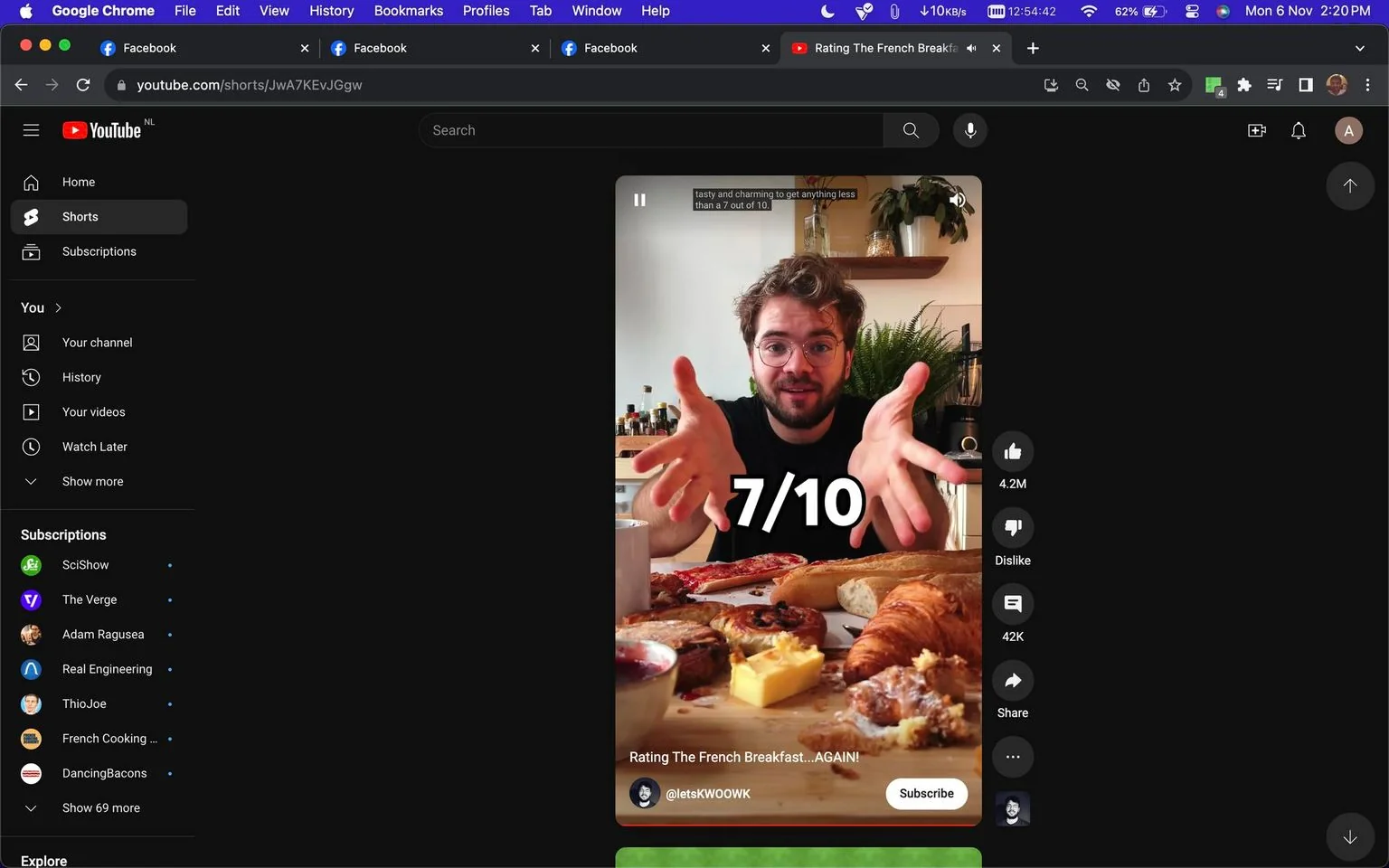Viewport: 1389px width, 868px height.
Task: Mute the short's volume
Action: click(x=957, y=200)
